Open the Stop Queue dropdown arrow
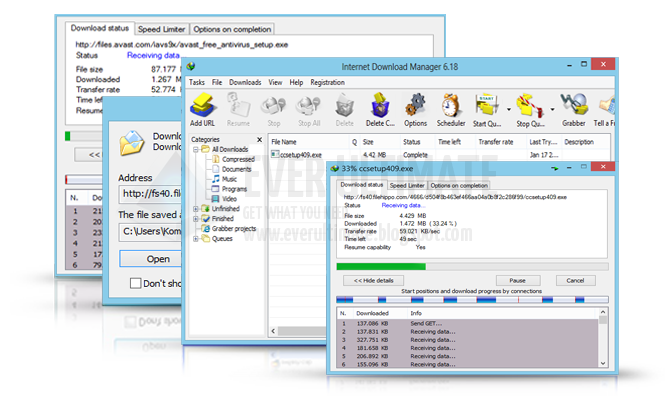 [552, 110]
